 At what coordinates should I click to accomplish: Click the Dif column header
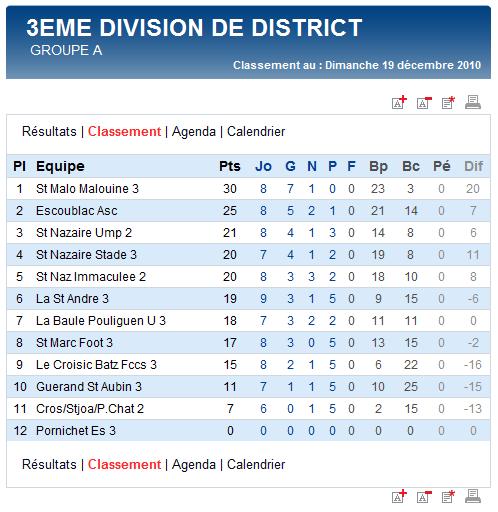473,166
